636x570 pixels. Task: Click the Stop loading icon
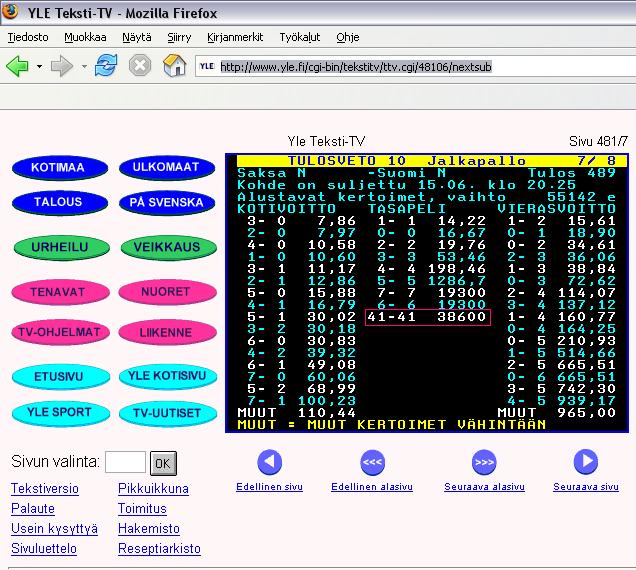pyautogui.click(x=140, y=65)
